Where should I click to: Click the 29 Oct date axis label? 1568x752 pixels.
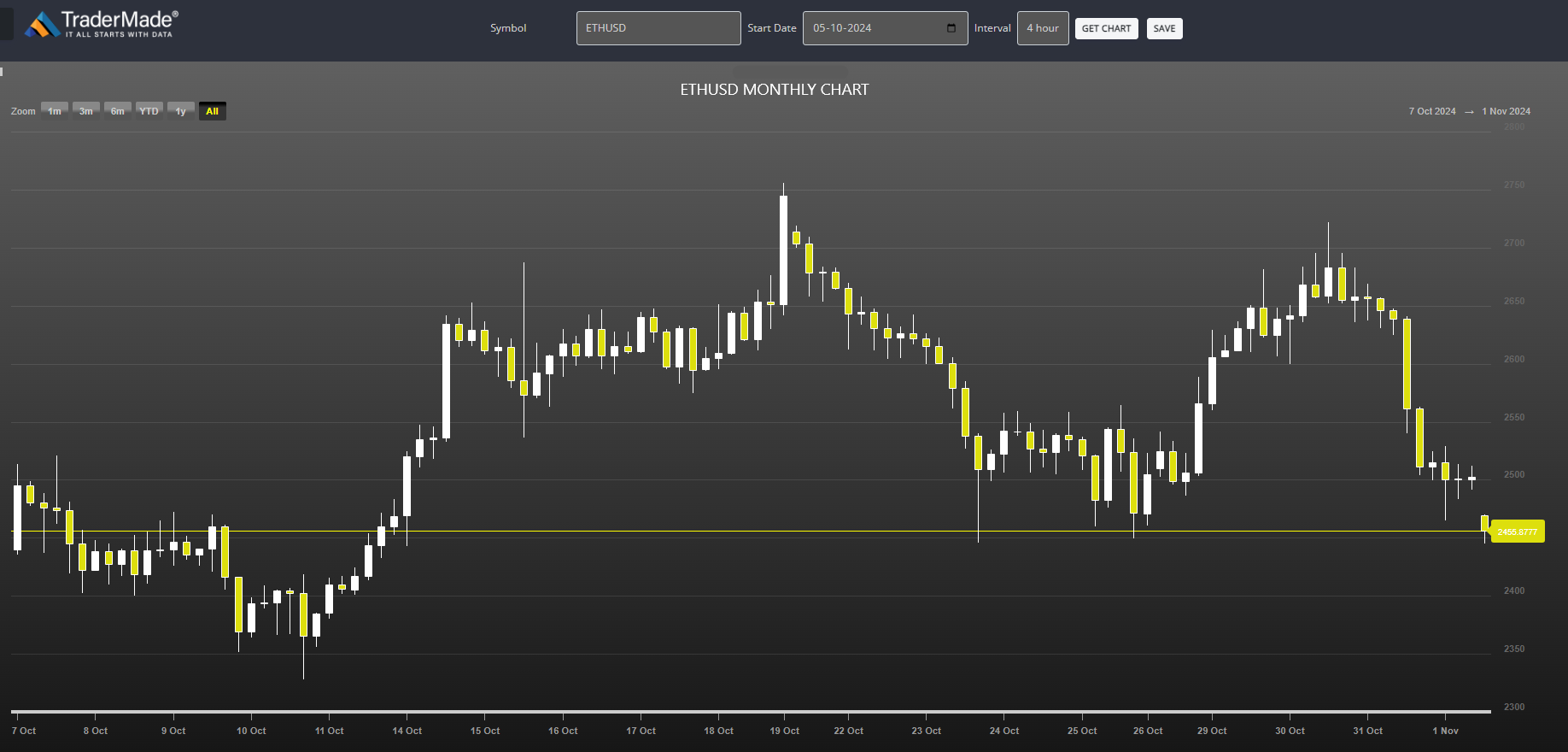pos(1212,731)
